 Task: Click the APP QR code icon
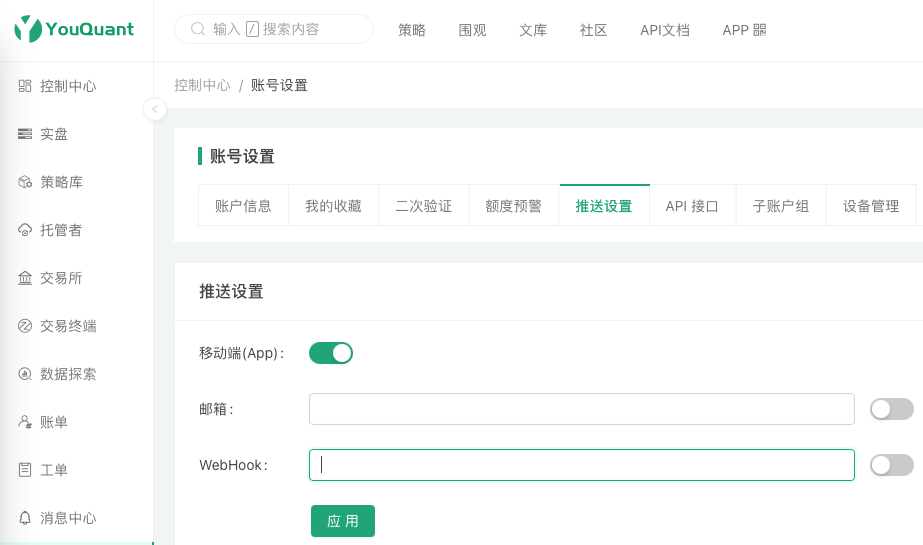click(x=760, y=29)
